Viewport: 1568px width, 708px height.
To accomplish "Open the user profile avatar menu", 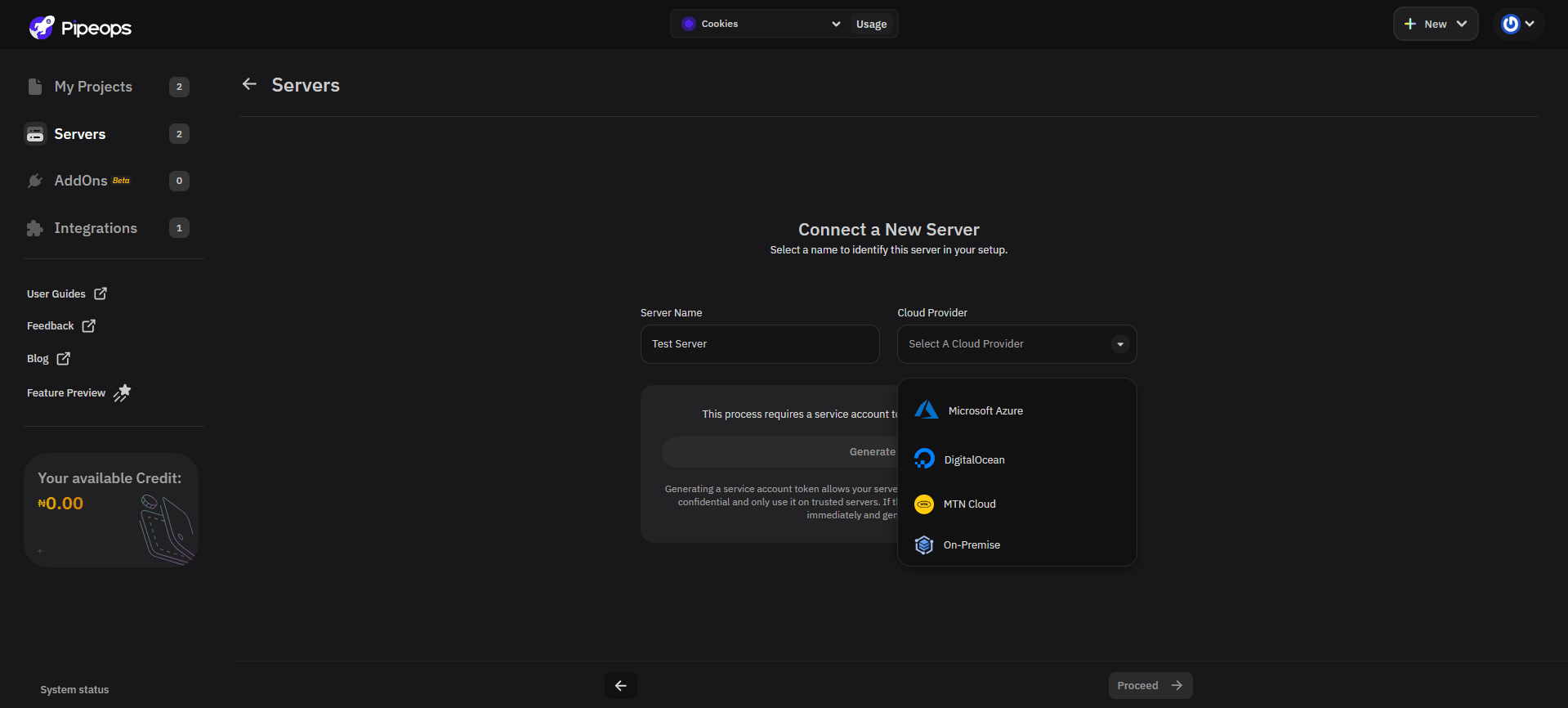I will [1518, 24].
